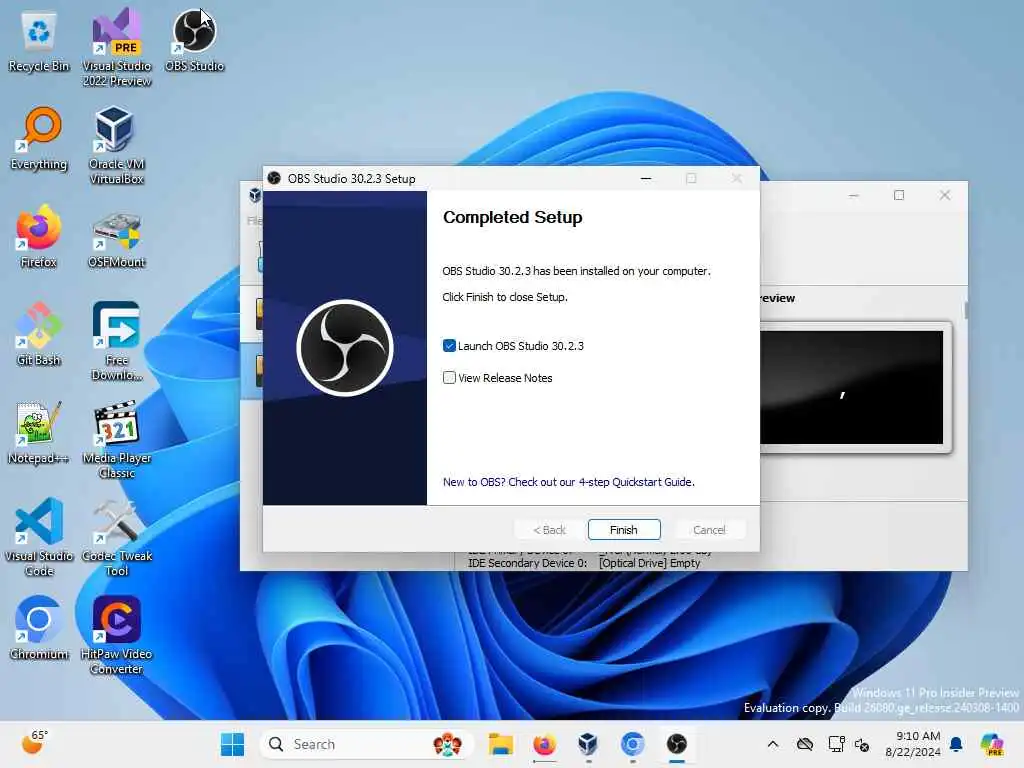The image size is (1024, 768).
Task: Open OBS Studio desktop shortcut
Action: click(x=195, y=40)
